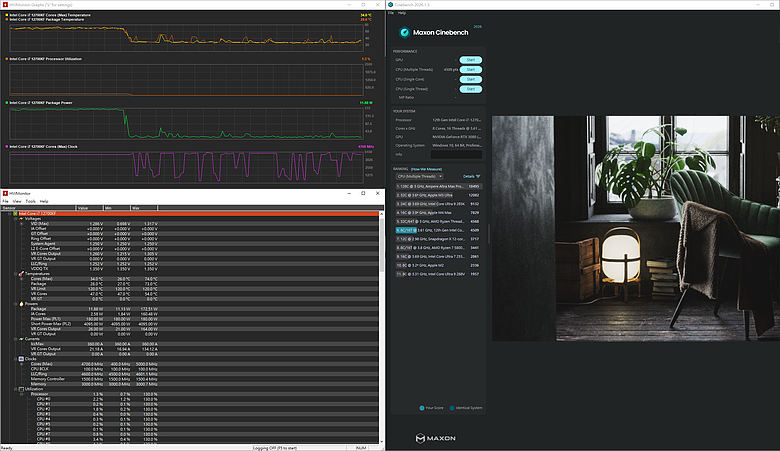Collapse the Voltages group

(15, 219)
